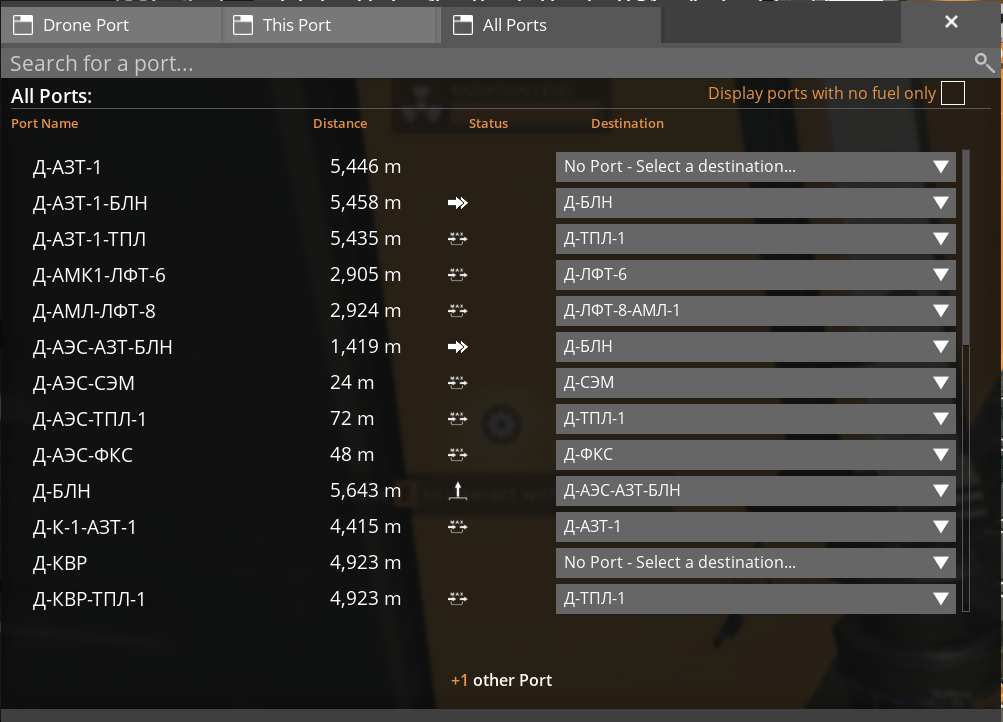This screenshot has height=722, width=1003.
Task: Sort by Destination column header
Action: pyautogui.click(x=627, y=123)
